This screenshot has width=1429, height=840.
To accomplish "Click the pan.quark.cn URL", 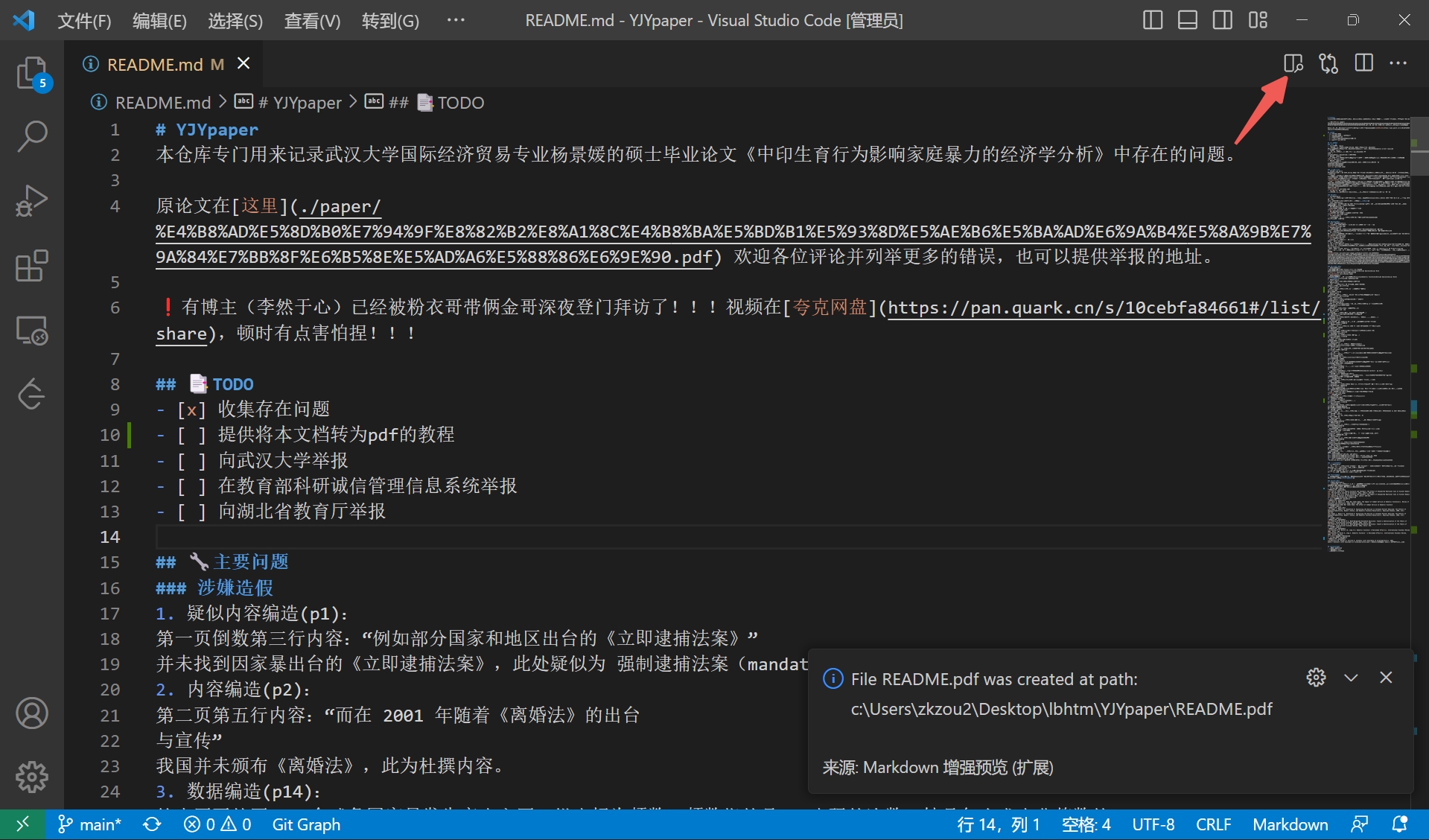I will (1104, 307).
